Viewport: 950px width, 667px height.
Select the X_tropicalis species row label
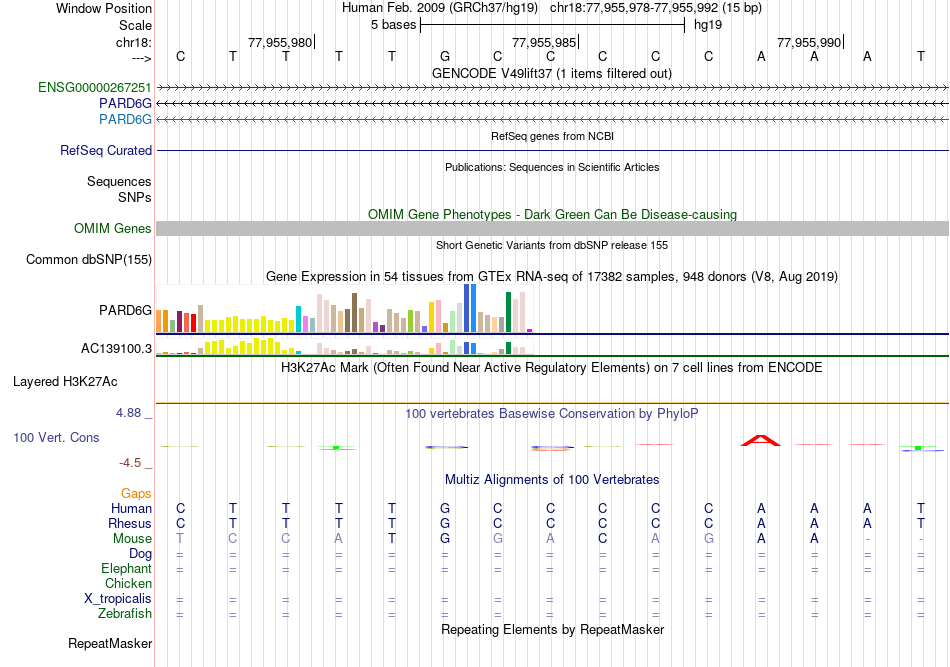click(118, 599)
